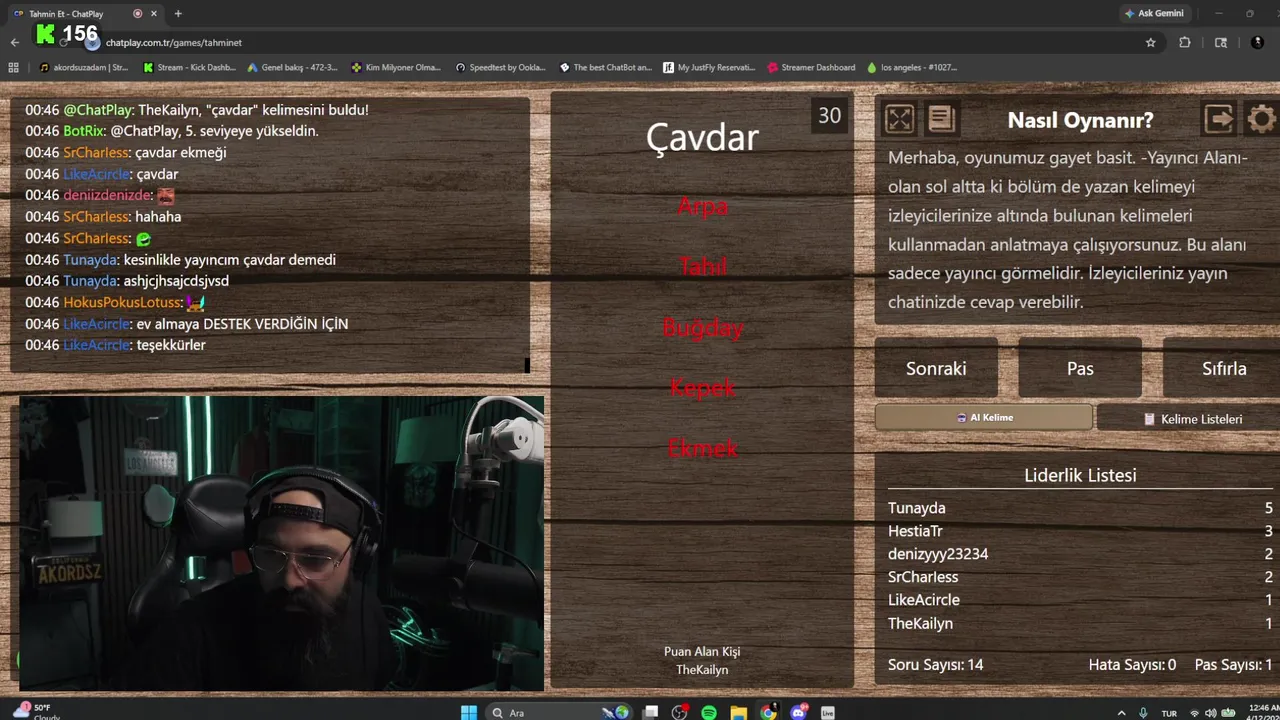Viewport: 1280px width, 720px height.
Task: Click the timer showing 30
Action: coord(829,116)
